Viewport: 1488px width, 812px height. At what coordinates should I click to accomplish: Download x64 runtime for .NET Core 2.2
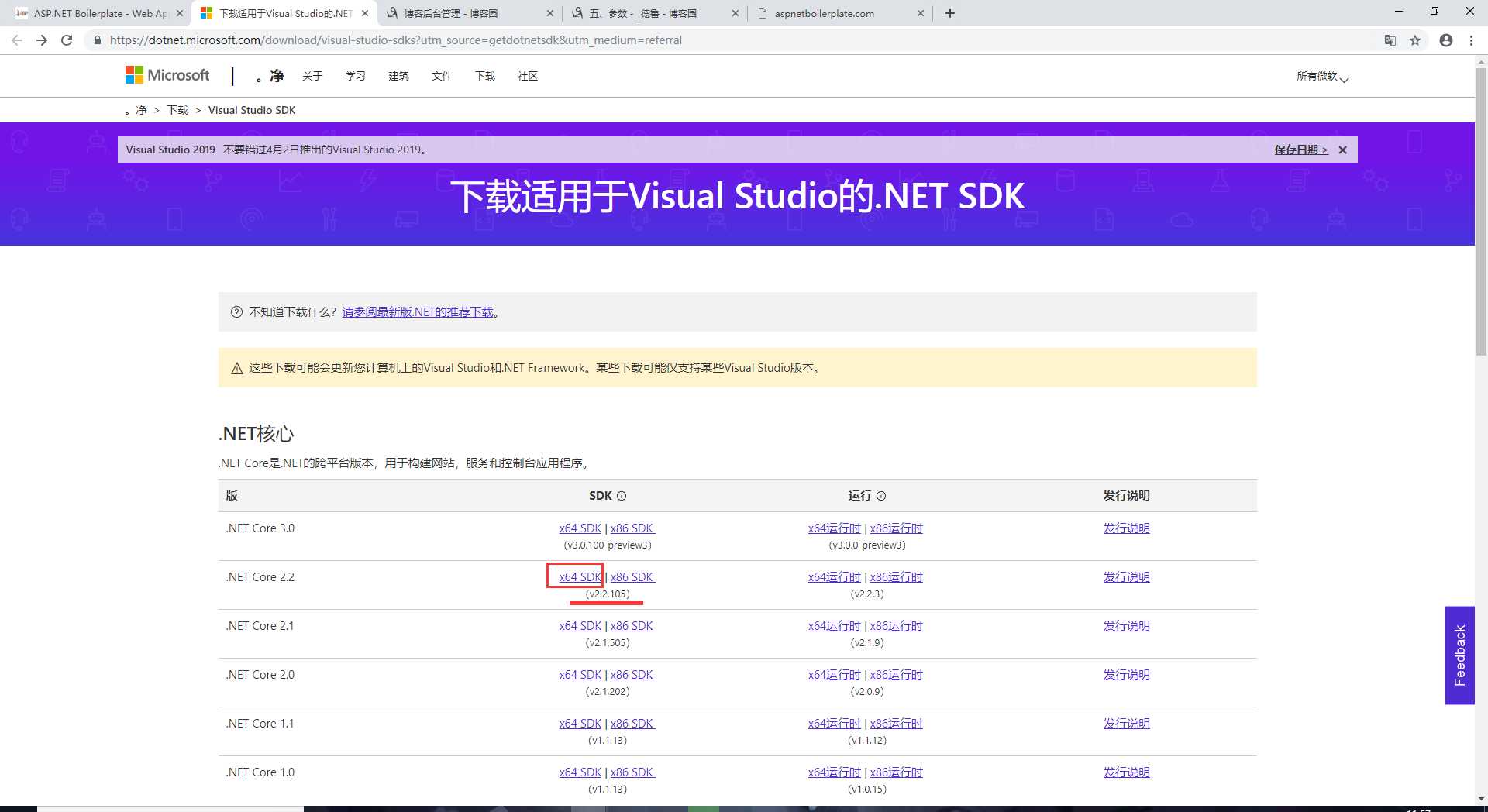click(835, 577)
